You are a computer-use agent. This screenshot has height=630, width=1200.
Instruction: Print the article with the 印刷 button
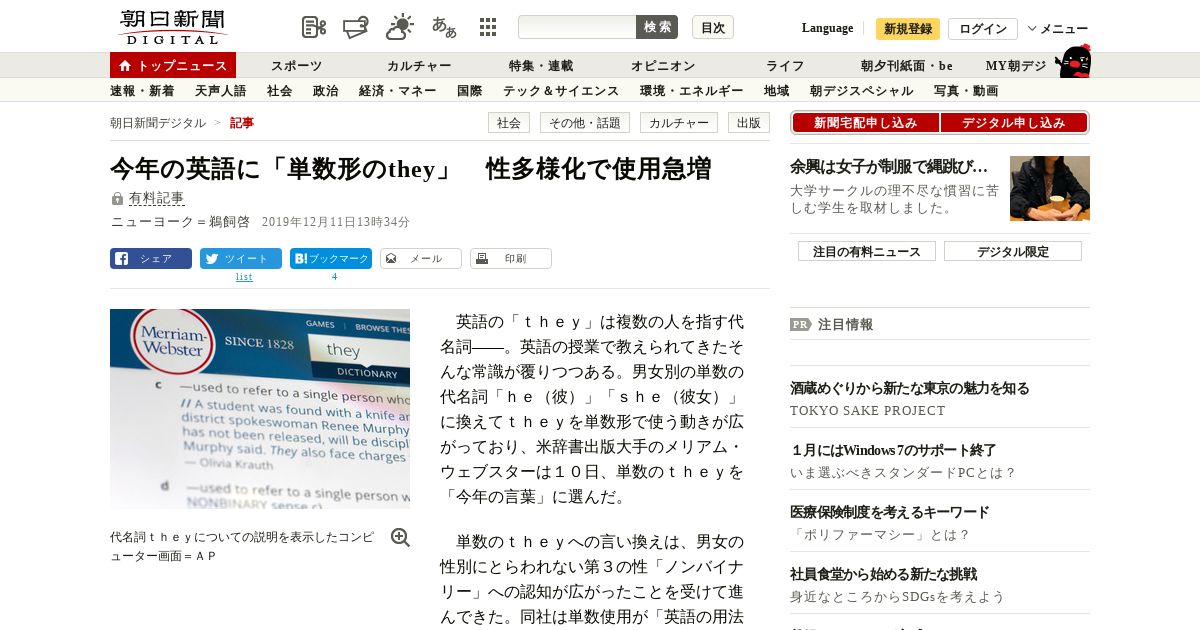coord(511,258)
